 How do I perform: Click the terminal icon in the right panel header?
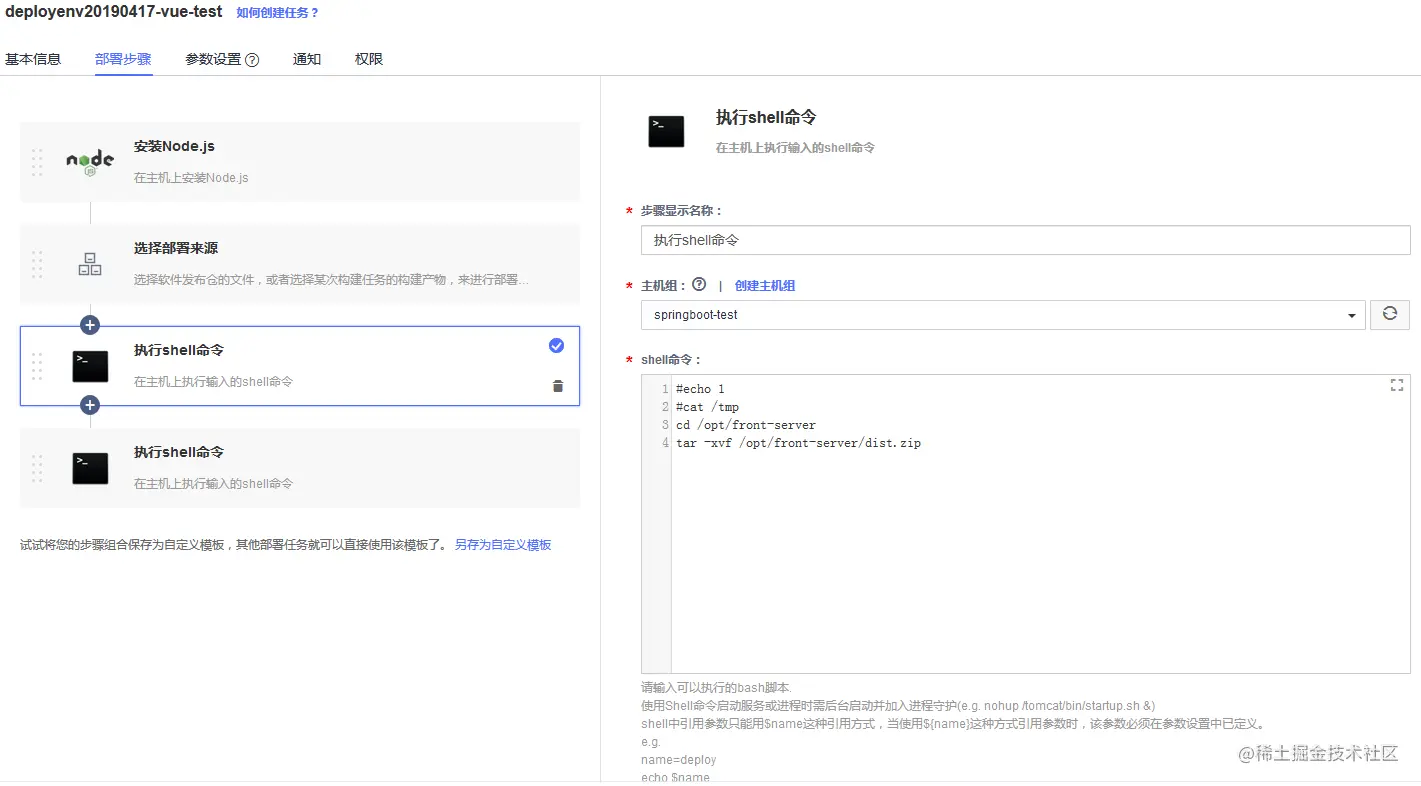tap(666, 129)
